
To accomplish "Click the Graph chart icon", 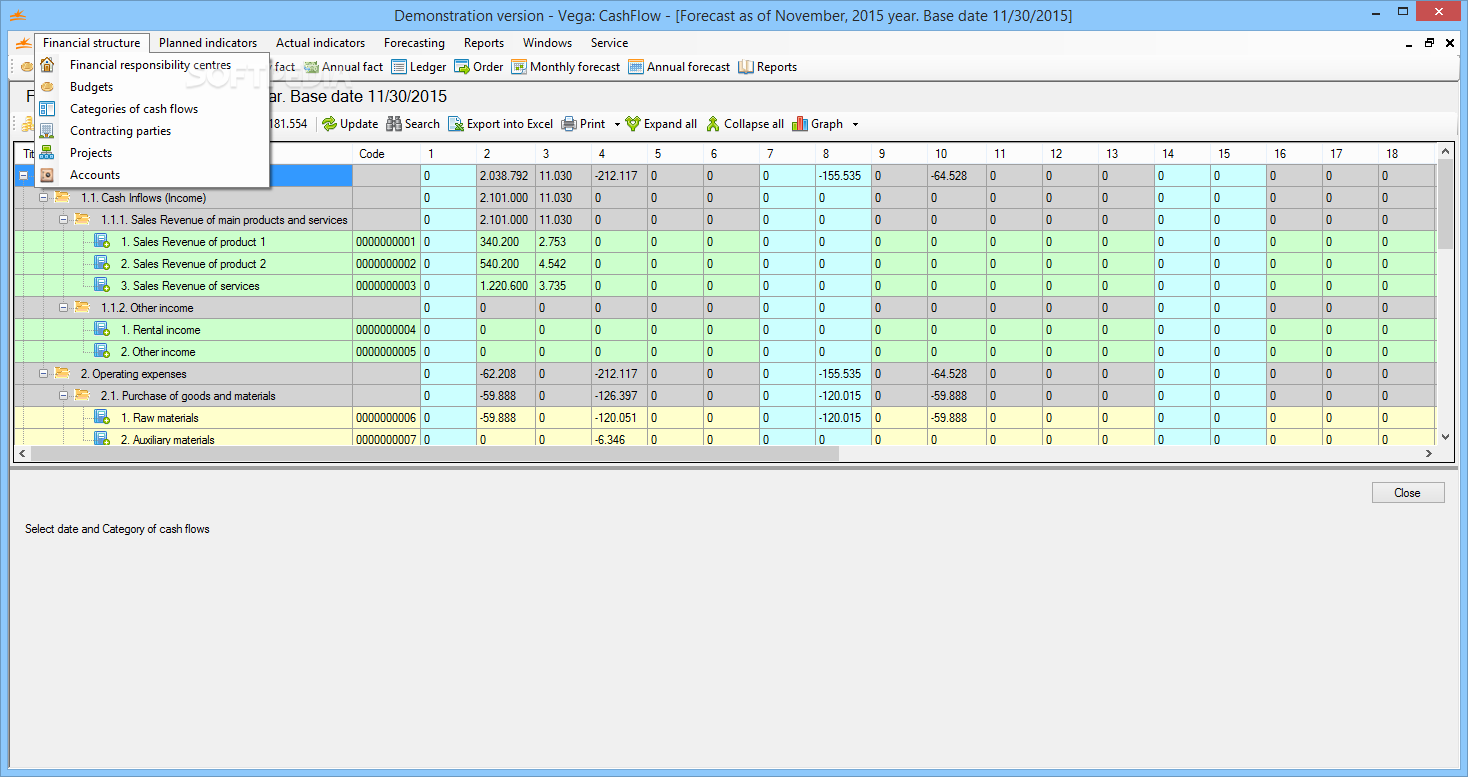I will pyautogui.click(x=800, y=124).
